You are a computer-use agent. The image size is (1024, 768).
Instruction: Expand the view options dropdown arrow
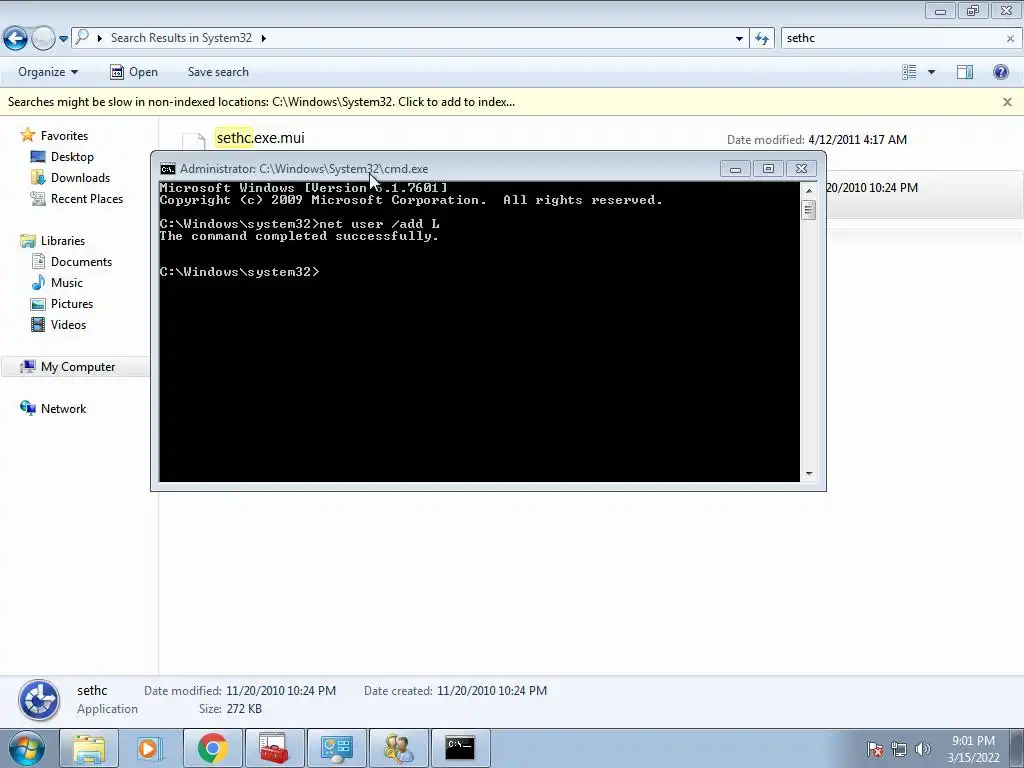931,72
